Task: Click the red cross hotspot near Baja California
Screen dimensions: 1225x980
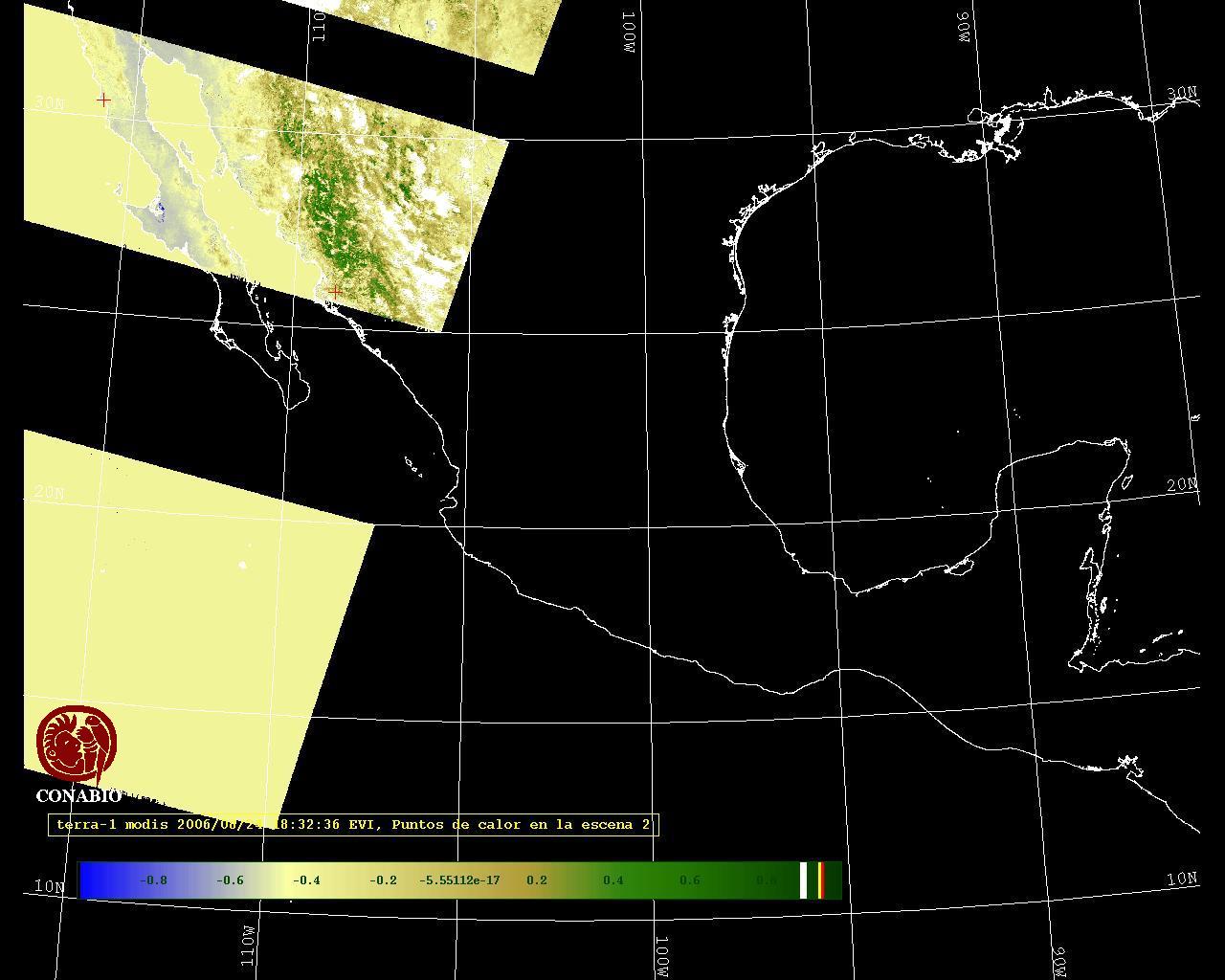Action: [x=103, y=100]
